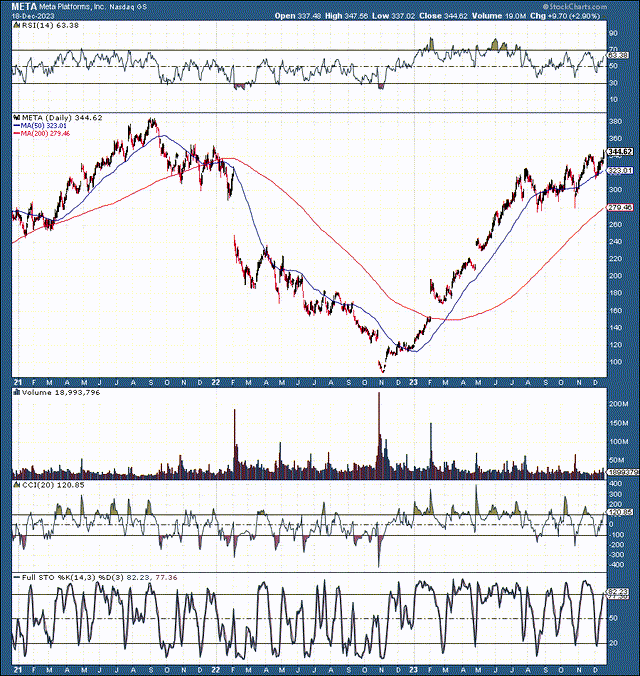
Task: Click the candlestick icon beside META (Daily)
Action: [x=17, y=118]
